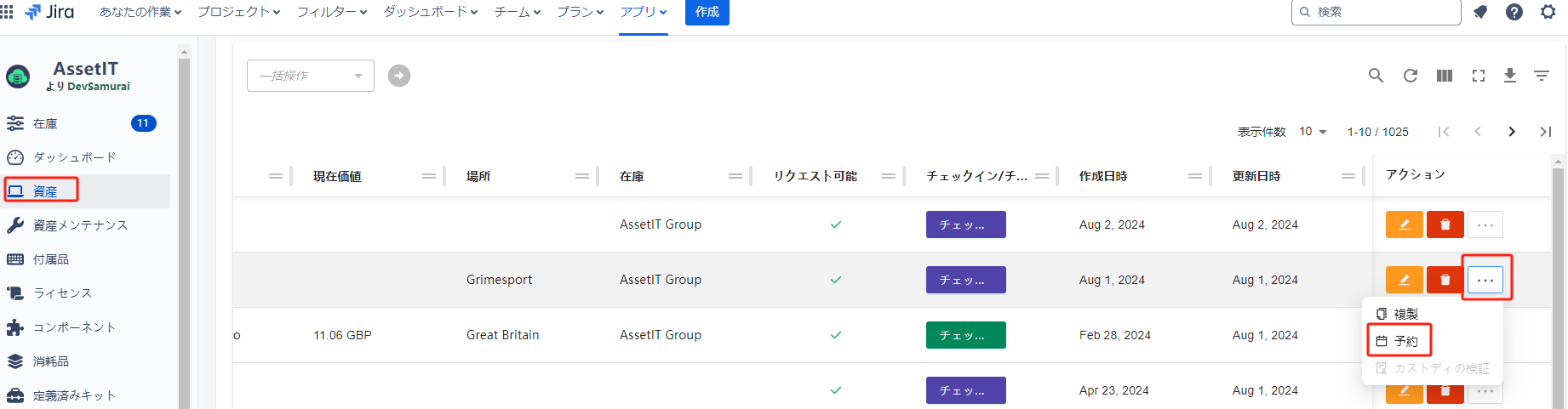This screenshot has width=1568, height=409.
Task: Open the 表示件数 rows-per-page dropdown
Action: [x=1313, y=132]
